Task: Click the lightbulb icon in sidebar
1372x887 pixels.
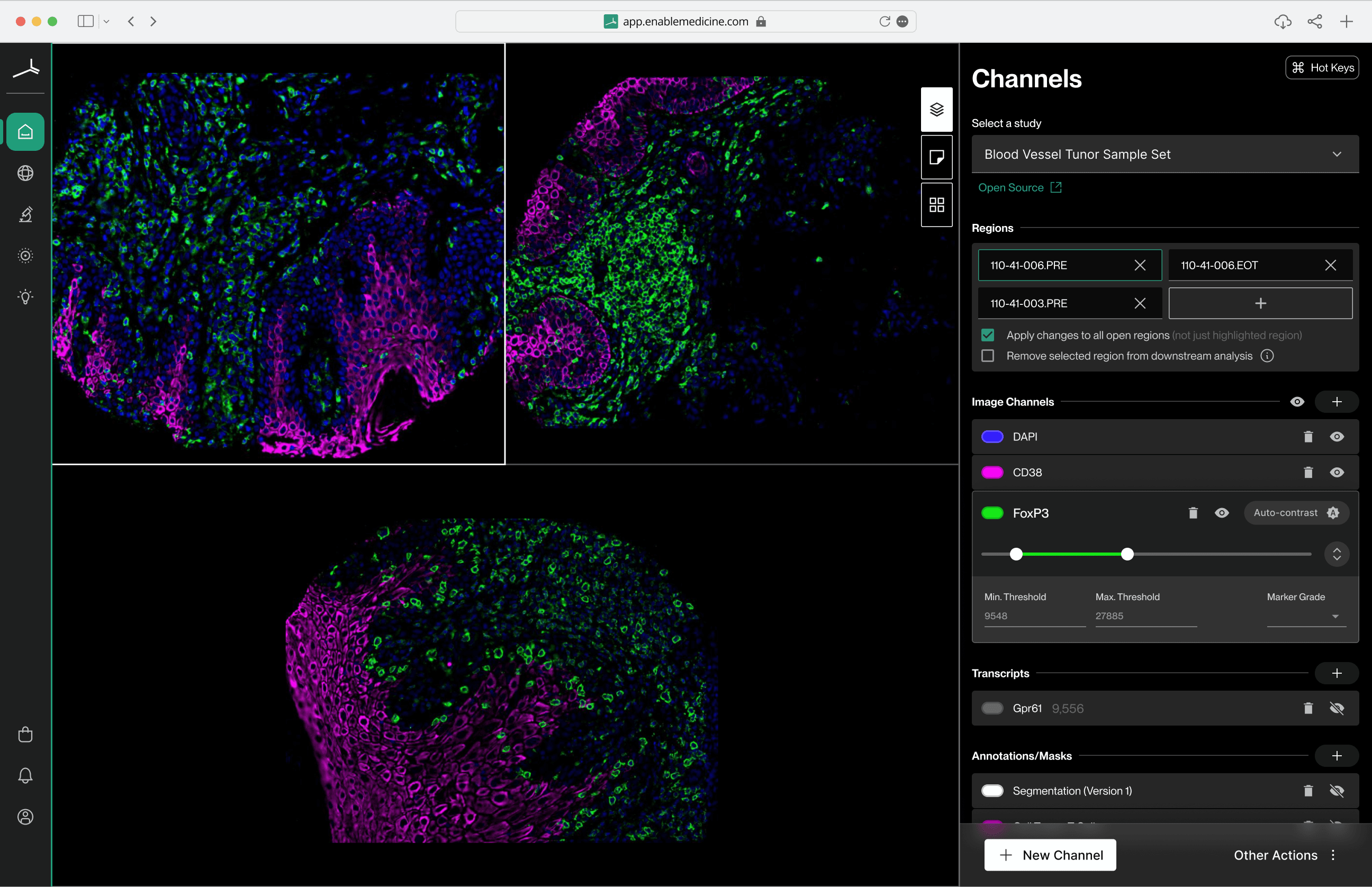Action: click(x=25, y=296)
